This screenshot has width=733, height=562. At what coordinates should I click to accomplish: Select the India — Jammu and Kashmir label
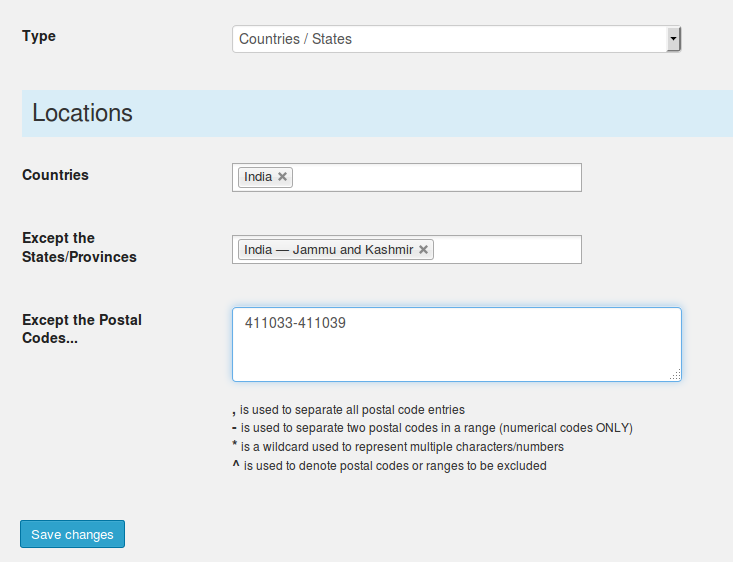point(329,250)
